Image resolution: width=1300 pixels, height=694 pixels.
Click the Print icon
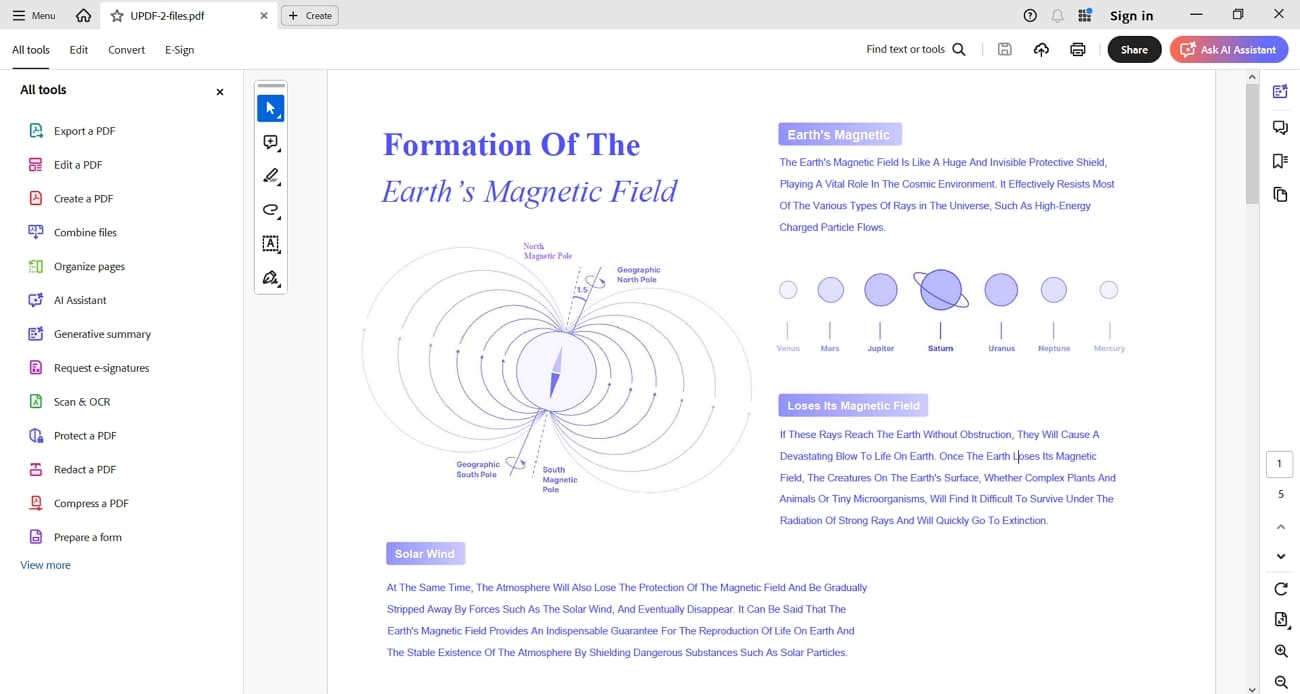(1077, 49)
